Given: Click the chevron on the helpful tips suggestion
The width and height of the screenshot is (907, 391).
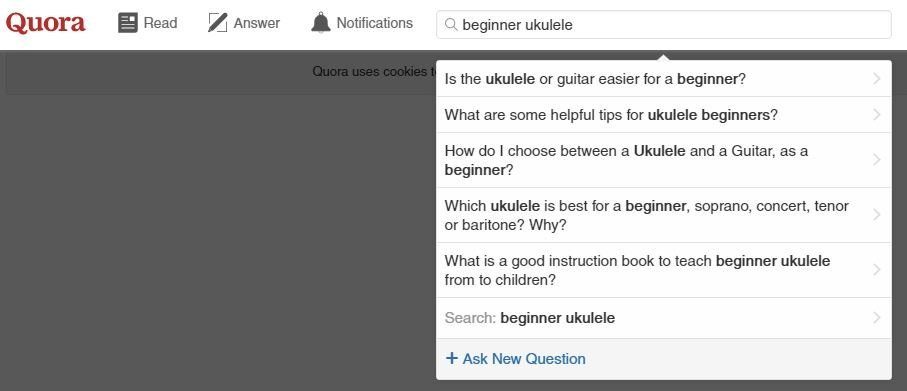Looking at the screenshot, I should (x=877, y=115).
